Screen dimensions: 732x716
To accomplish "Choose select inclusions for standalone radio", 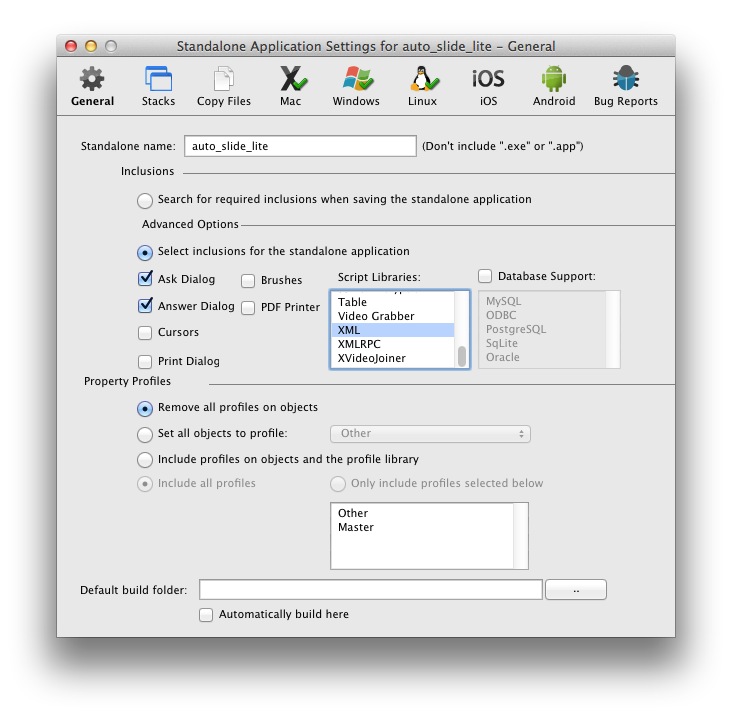I will 145,253.
